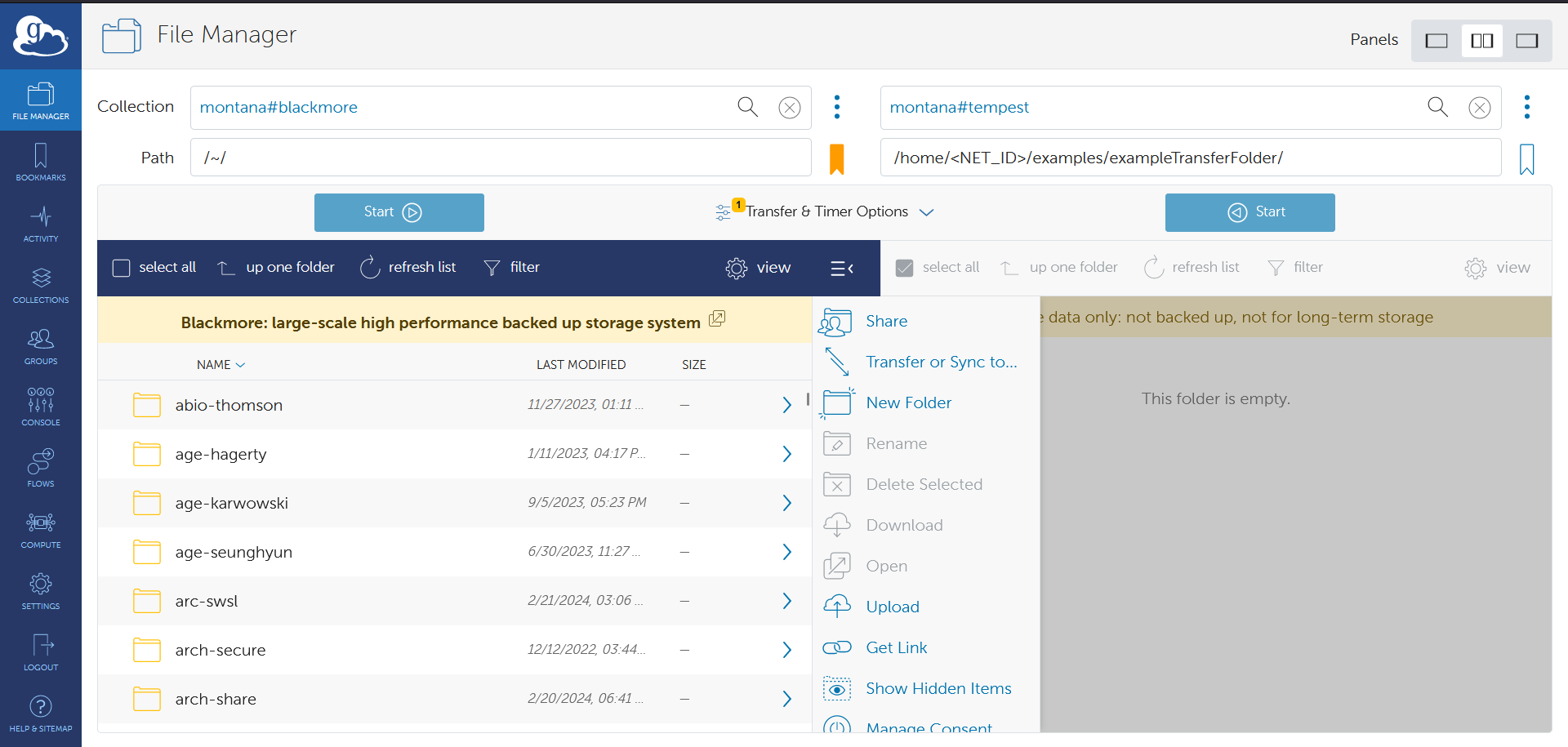
Task: Click the right path input field
Action: (1191, 158)
